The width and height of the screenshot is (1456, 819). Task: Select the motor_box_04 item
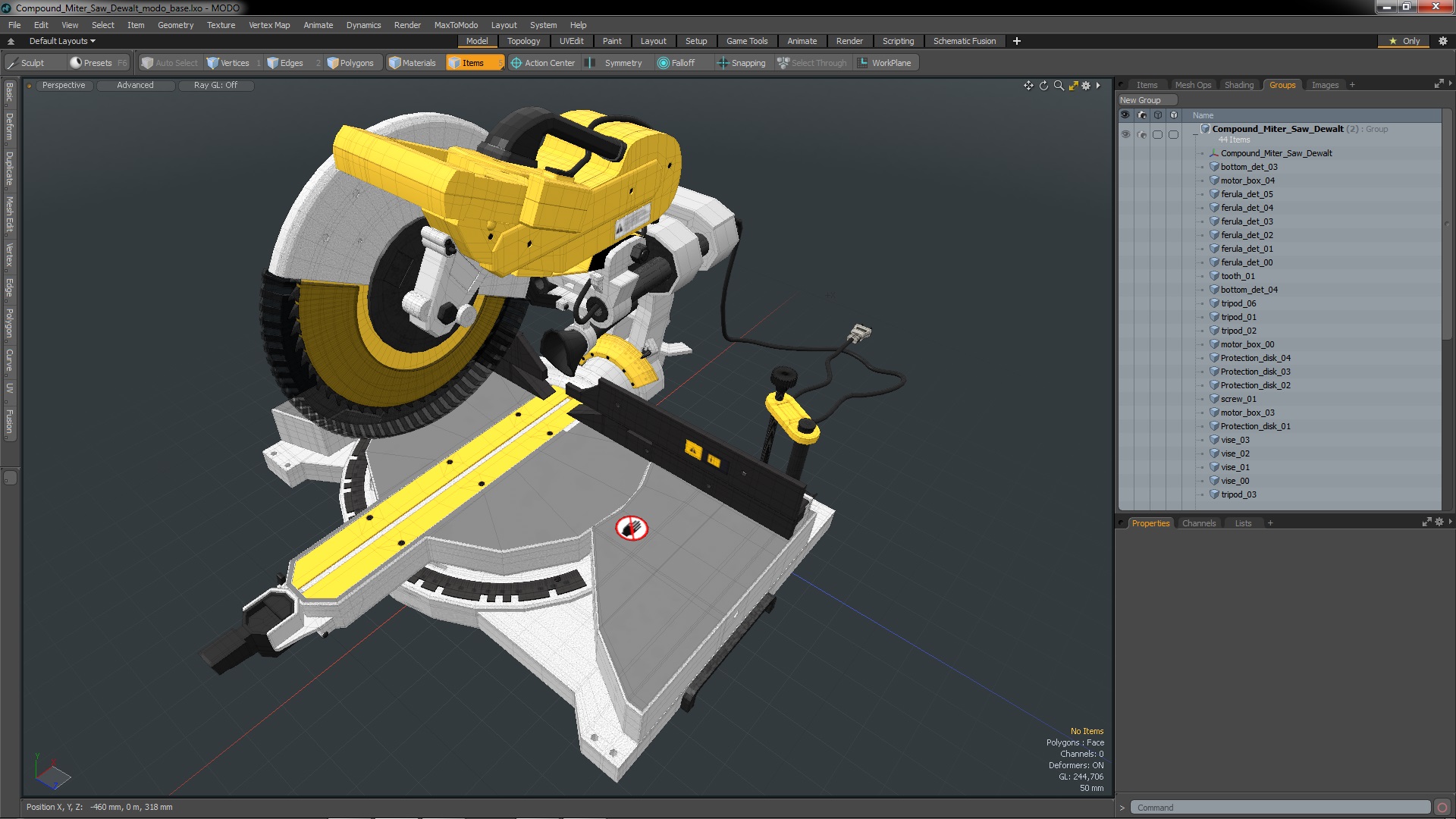click(1247, 180)
